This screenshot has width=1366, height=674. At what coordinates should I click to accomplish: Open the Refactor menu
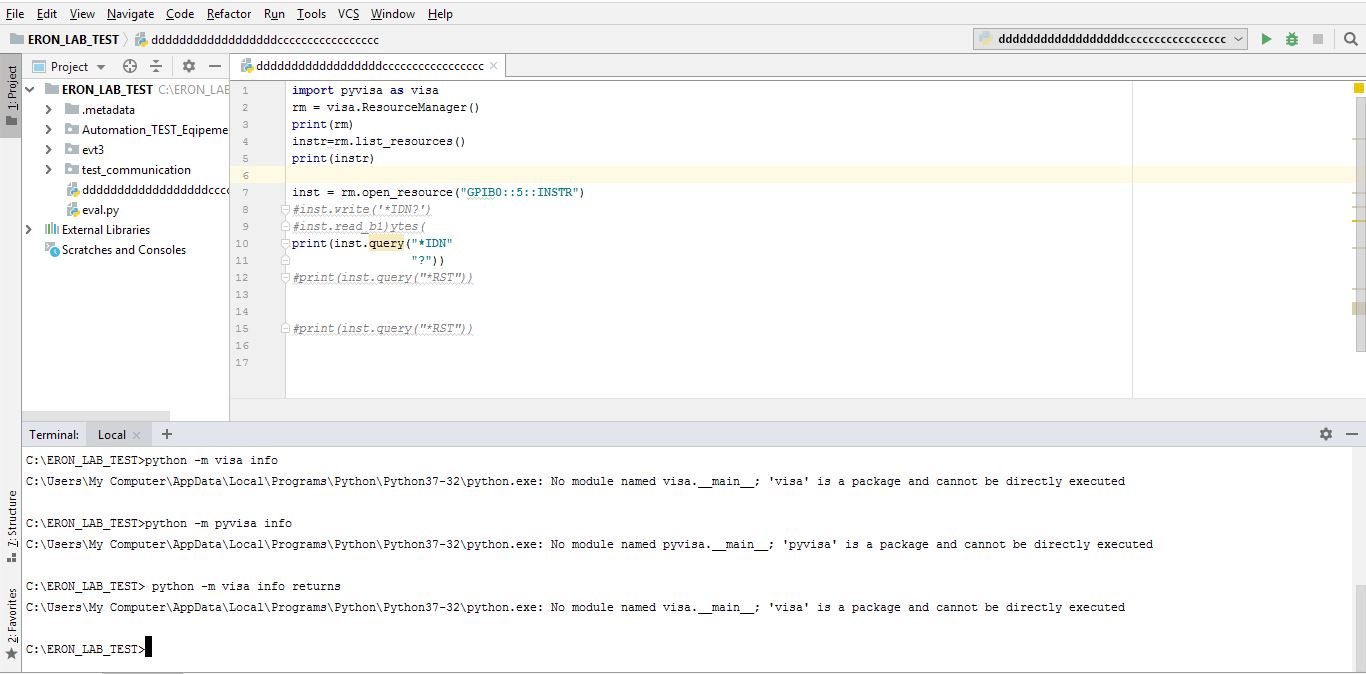click(x=228, y=13)
